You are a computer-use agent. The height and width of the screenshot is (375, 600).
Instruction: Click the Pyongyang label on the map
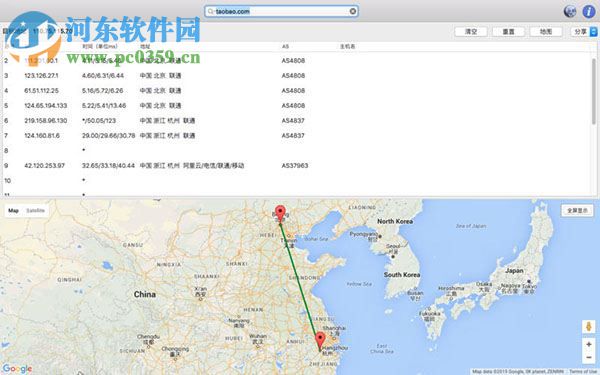coord(363,234)
